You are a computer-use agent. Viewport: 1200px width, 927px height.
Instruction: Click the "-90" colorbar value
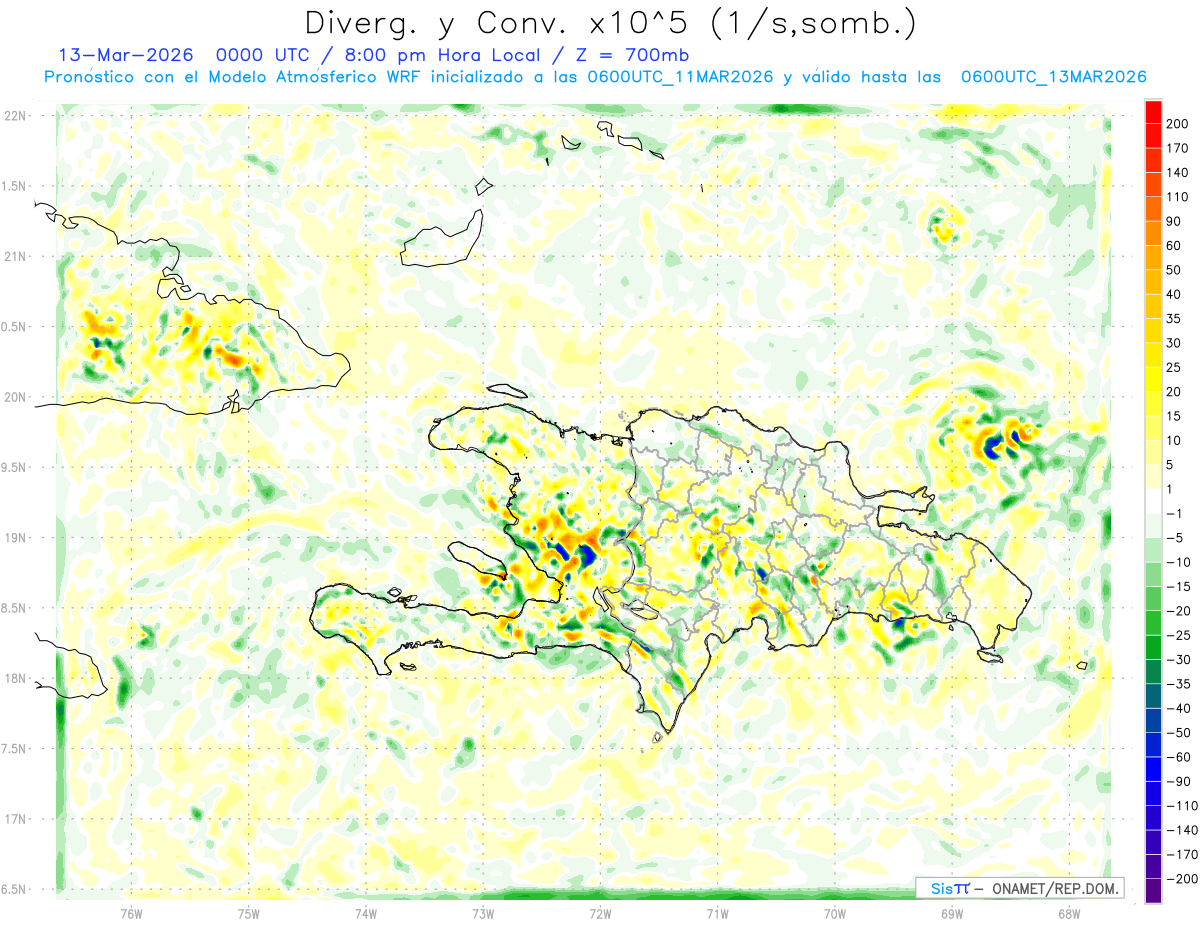click(1178, 782)
